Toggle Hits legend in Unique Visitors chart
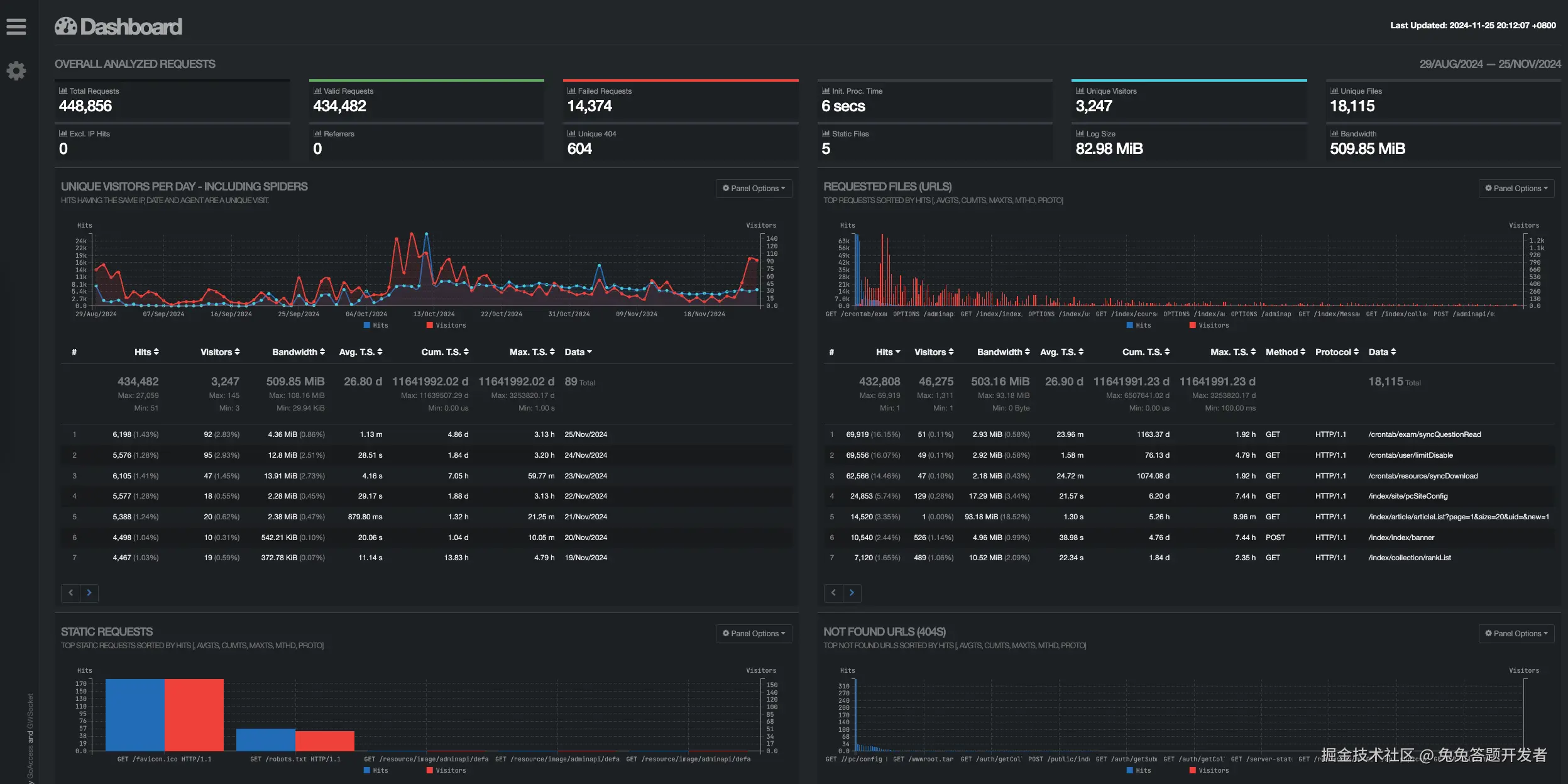Image resolution: width=1568 pixels, height=784 pixels. tap(376, 326)
